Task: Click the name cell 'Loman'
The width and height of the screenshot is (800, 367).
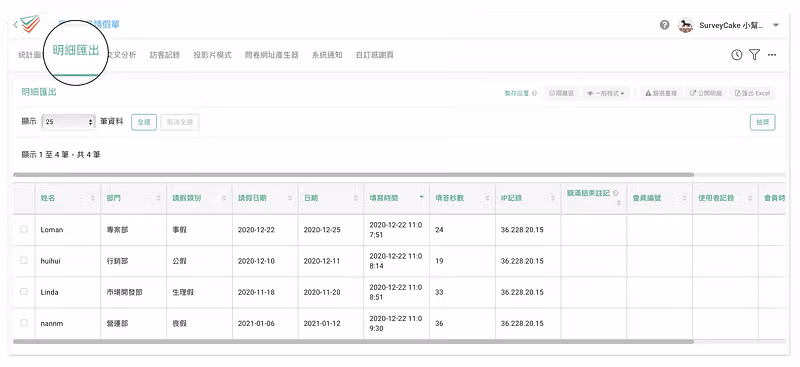Action: (x=52, y=230)
